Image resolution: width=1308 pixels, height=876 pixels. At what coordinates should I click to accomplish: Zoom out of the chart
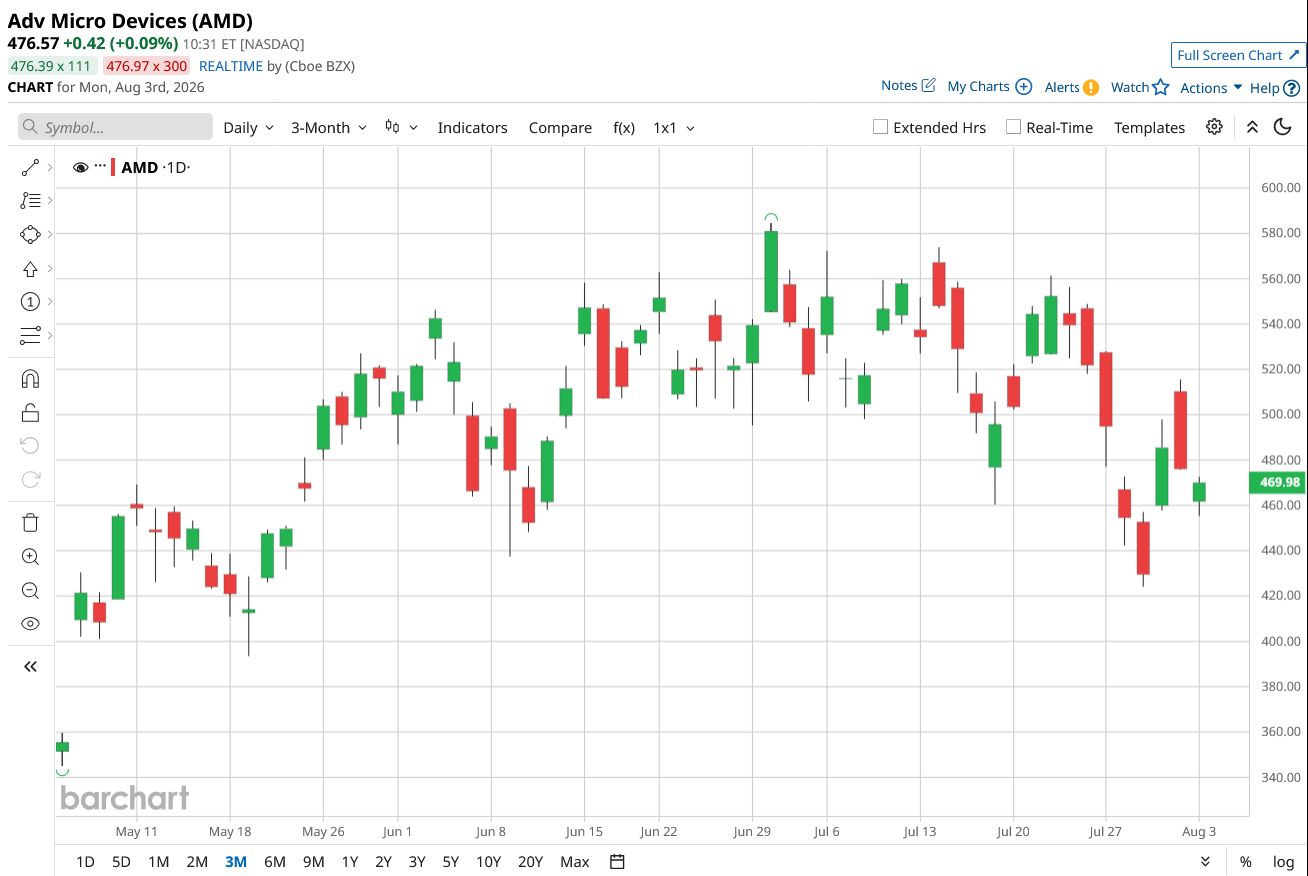point(30,590)
